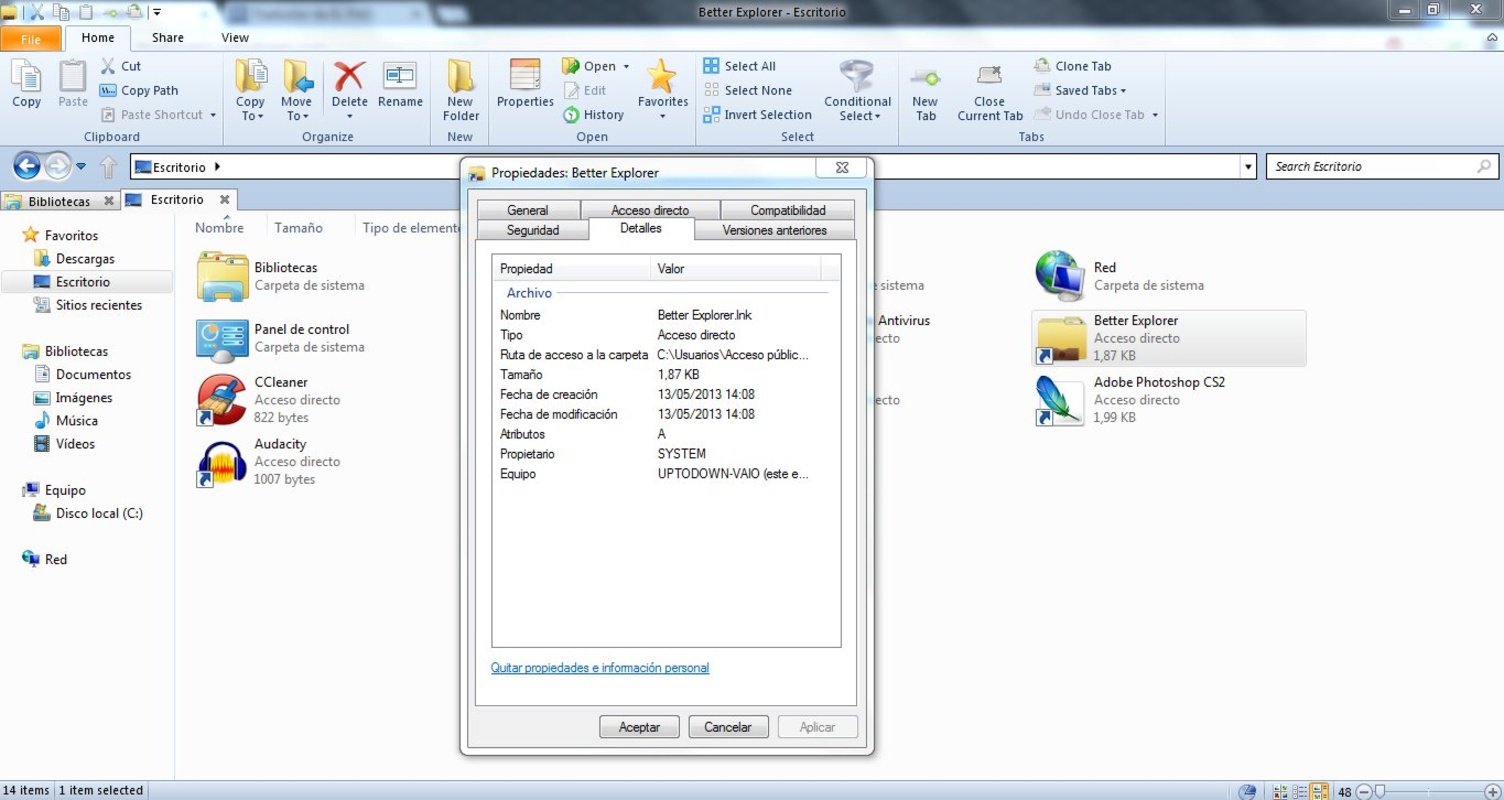Open the View ribbon tab
Screen dimensions: 1504x800
click(235, 38)
